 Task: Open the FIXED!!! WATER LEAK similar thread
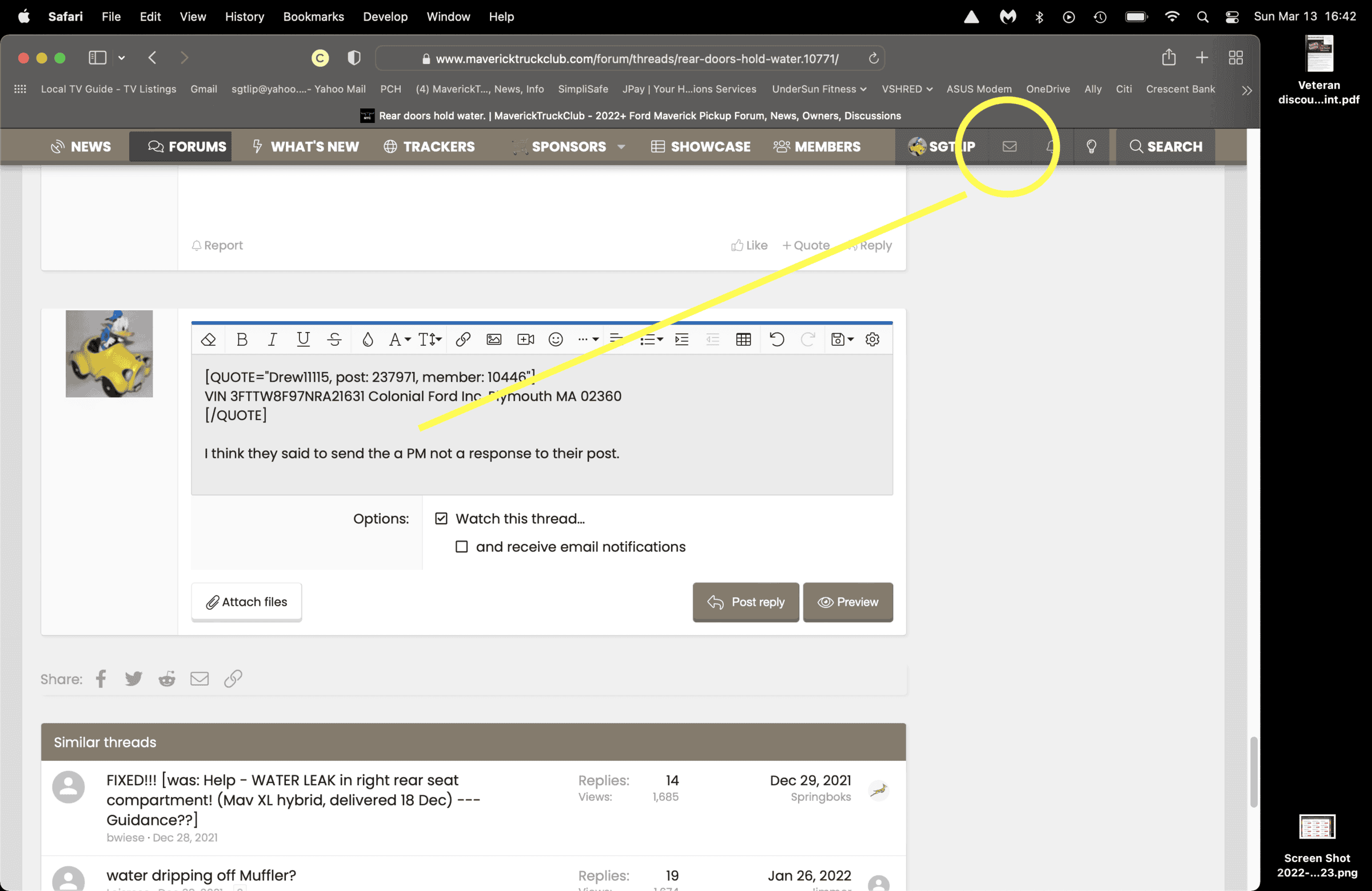coord(293,800)
